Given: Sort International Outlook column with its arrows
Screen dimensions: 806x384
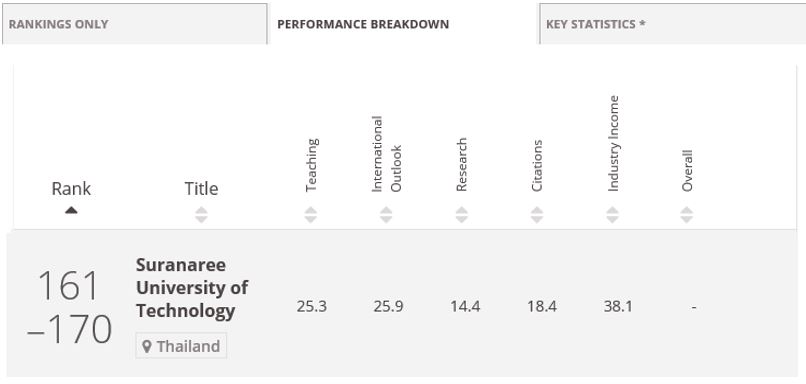Looking at the screenshot, I should [386, 214].
